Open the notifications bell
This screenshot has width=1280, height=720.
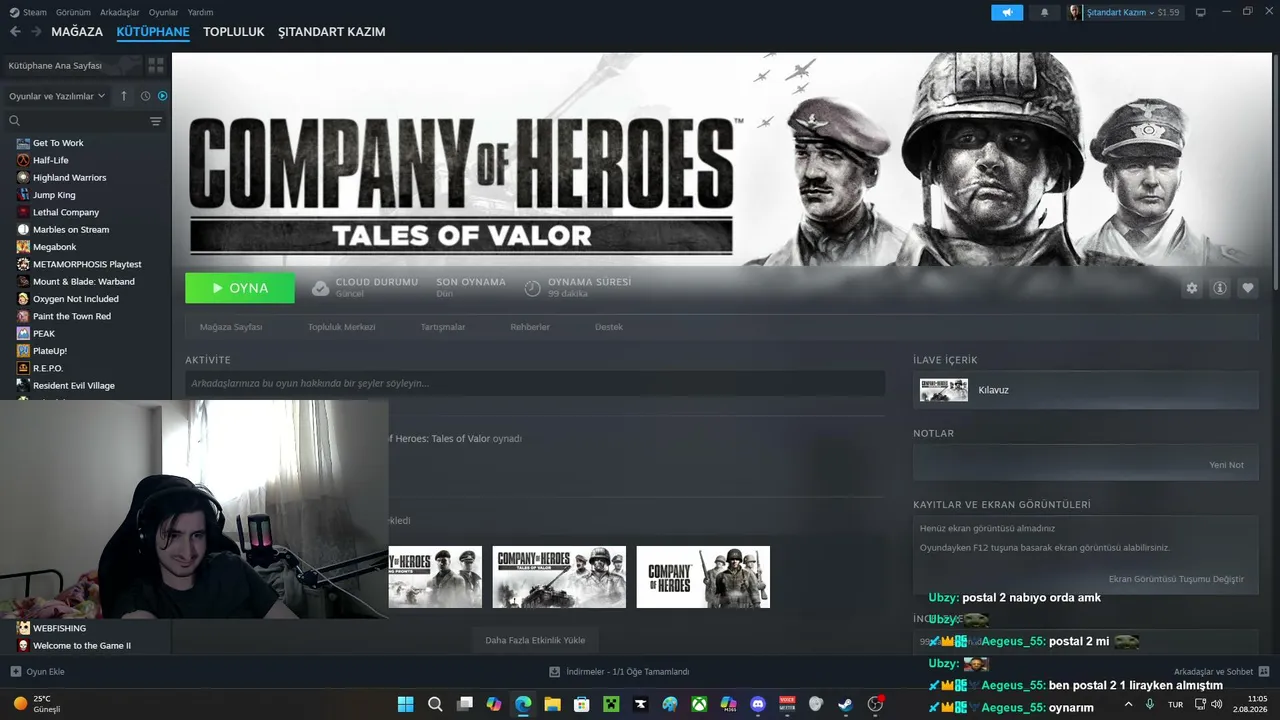1045,12
